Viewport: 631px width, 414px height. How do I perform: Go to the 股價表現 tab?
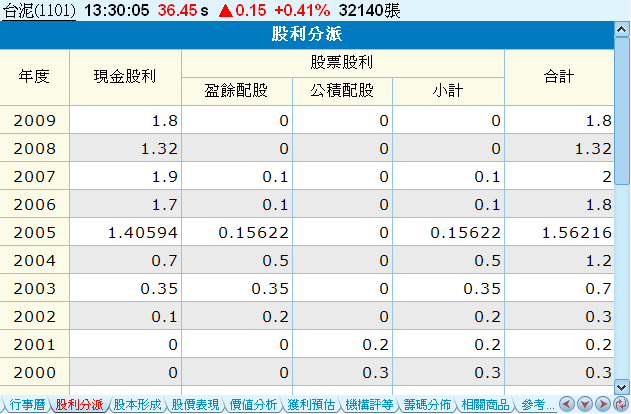pos(195,405)
